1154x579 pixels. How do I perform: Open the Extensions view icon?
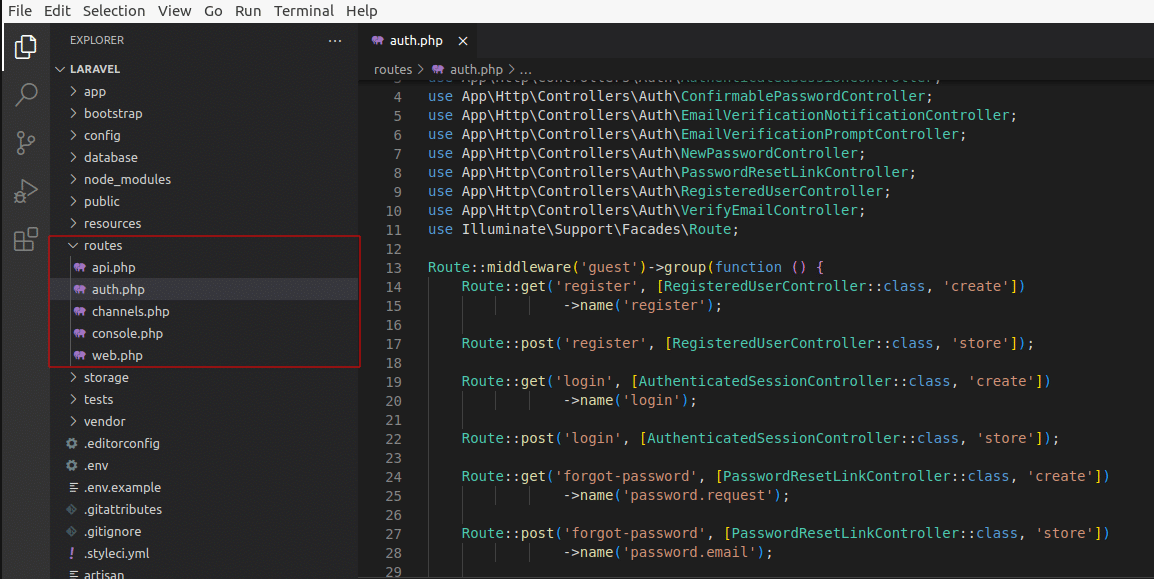(x=26, y=240)
